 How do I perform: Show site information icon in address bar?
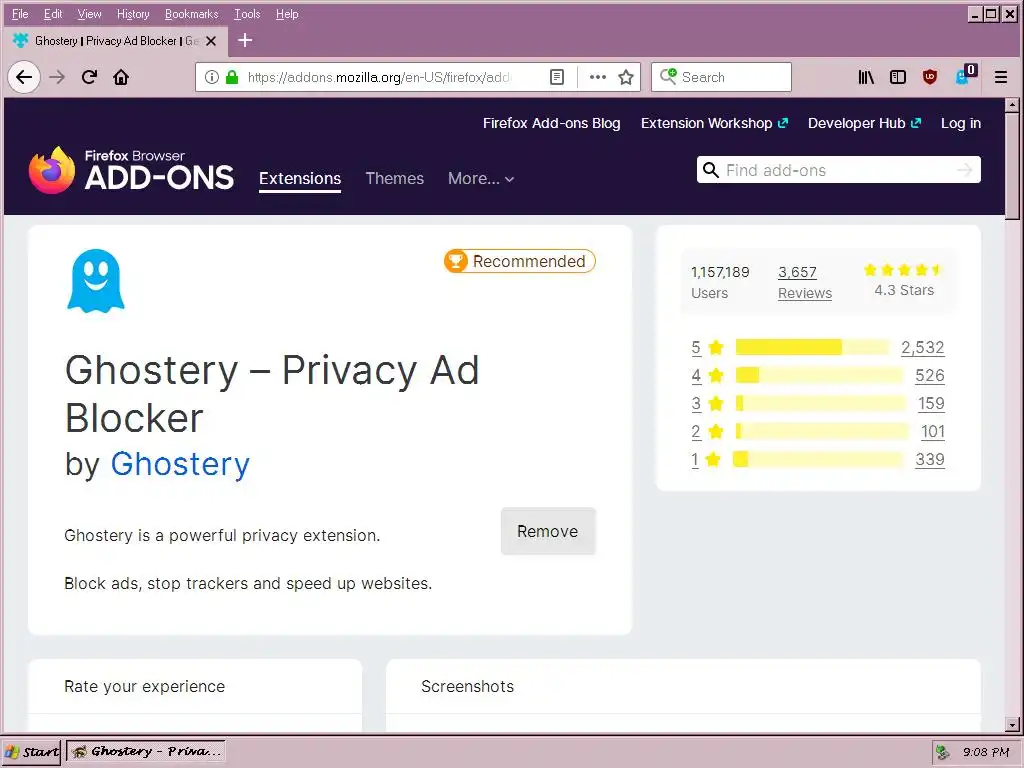pos(212,77)
